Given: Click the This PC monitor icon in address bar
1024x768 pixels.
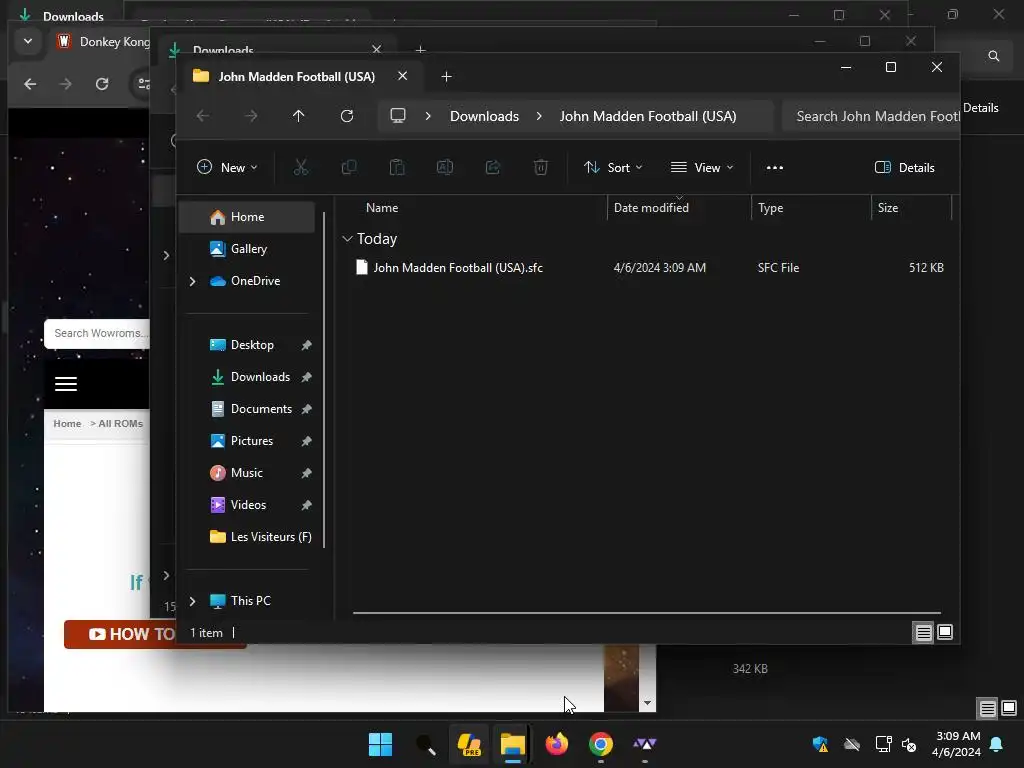Looking at the screenshot, I should (x=398, y=116).
